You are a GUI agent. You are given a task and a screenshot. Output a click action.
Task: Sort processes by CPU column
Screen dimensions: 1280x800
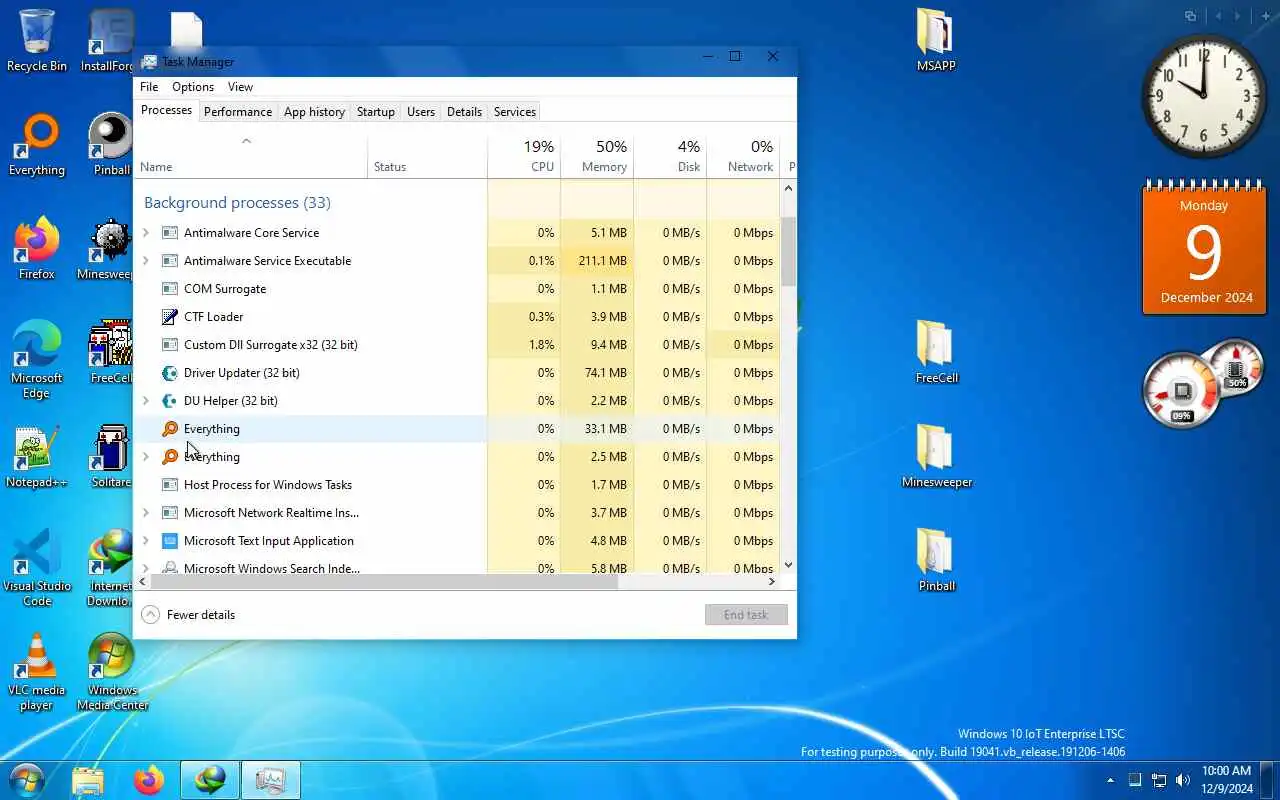tap(524, 156)
